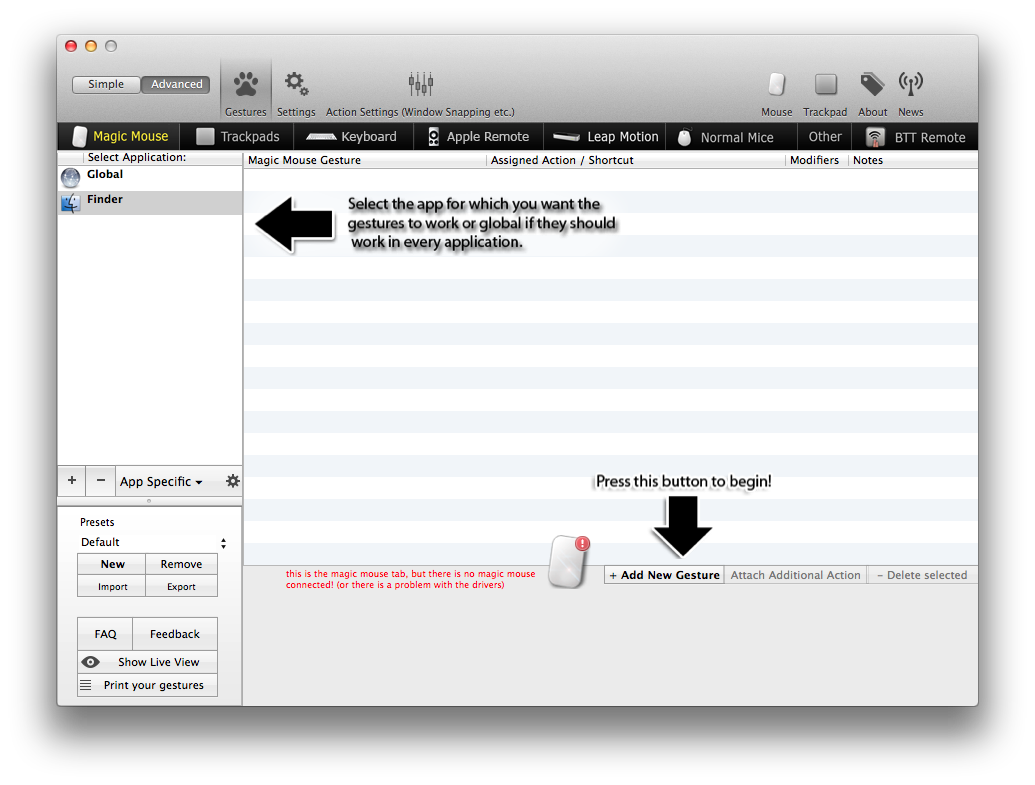Switch to Simple mode
This screenshot has width=1035, height=785.
(106, 85)
